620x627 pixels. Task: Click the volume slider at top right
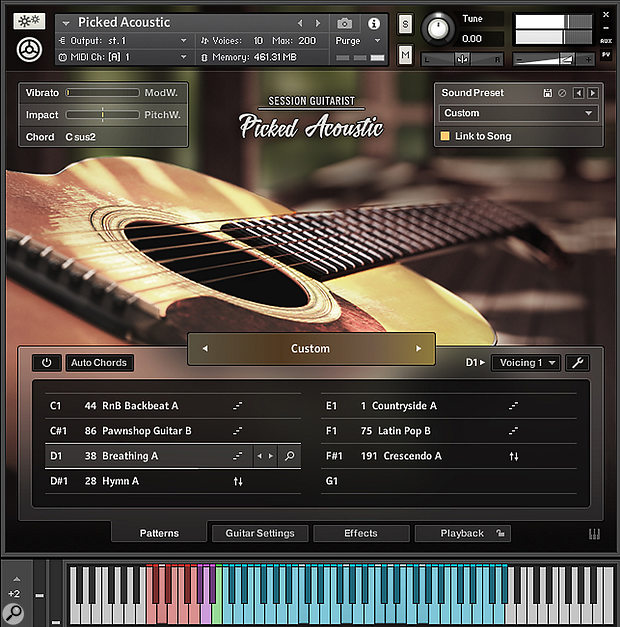point(554,60)
